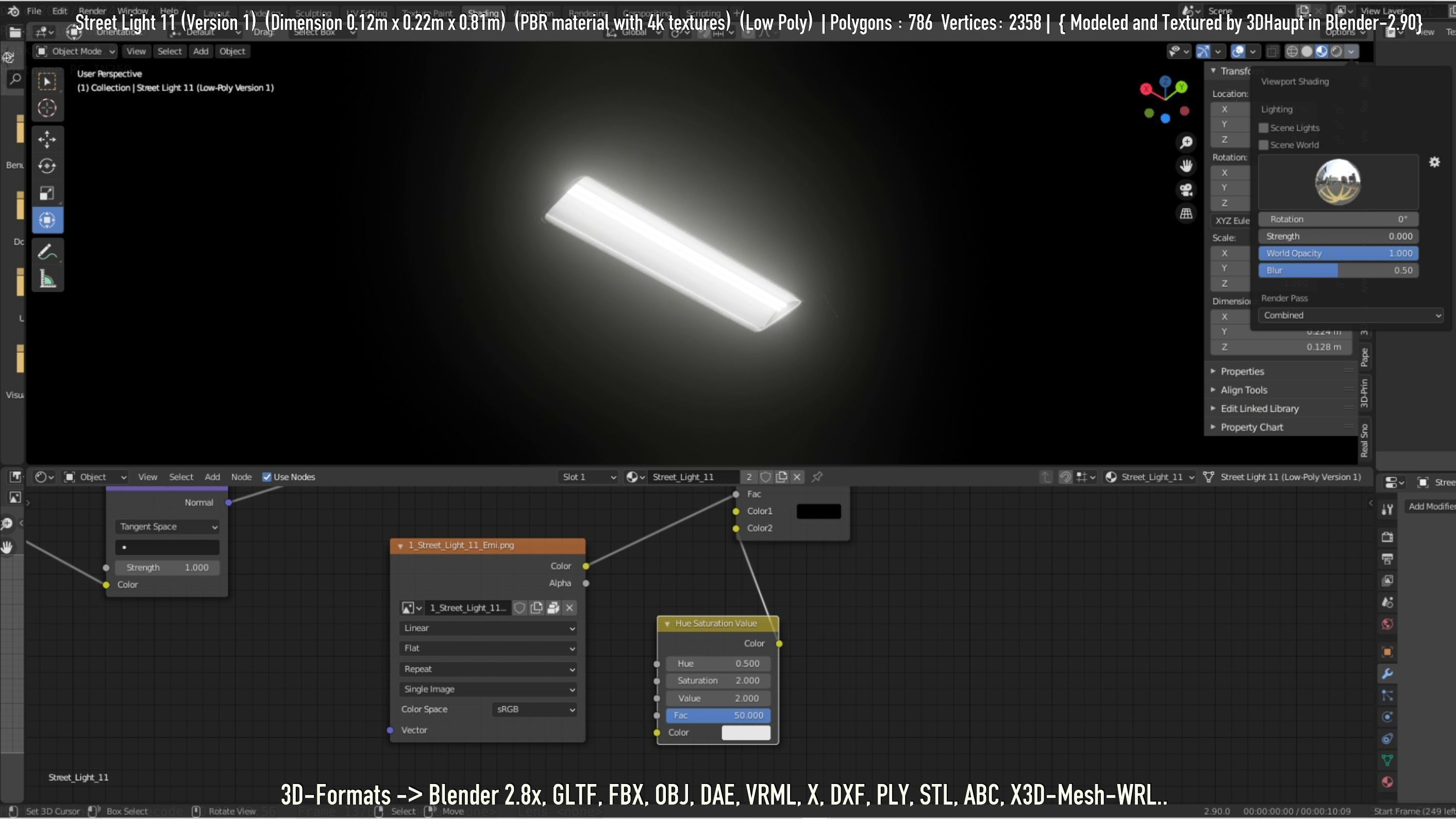Open Repeat extension dropdown

(x=489, y=669)
